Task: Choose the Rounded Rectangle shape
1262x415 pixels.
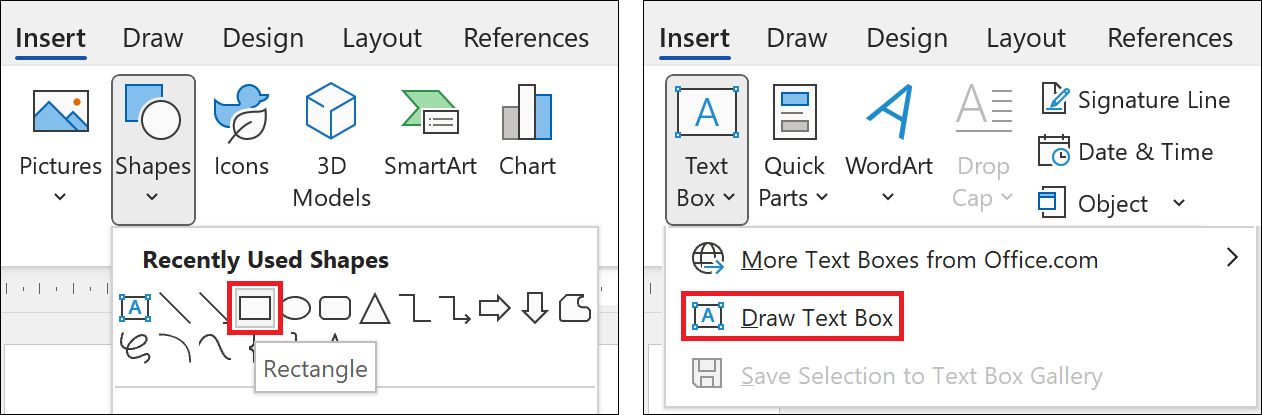Action: click(335, 309)
